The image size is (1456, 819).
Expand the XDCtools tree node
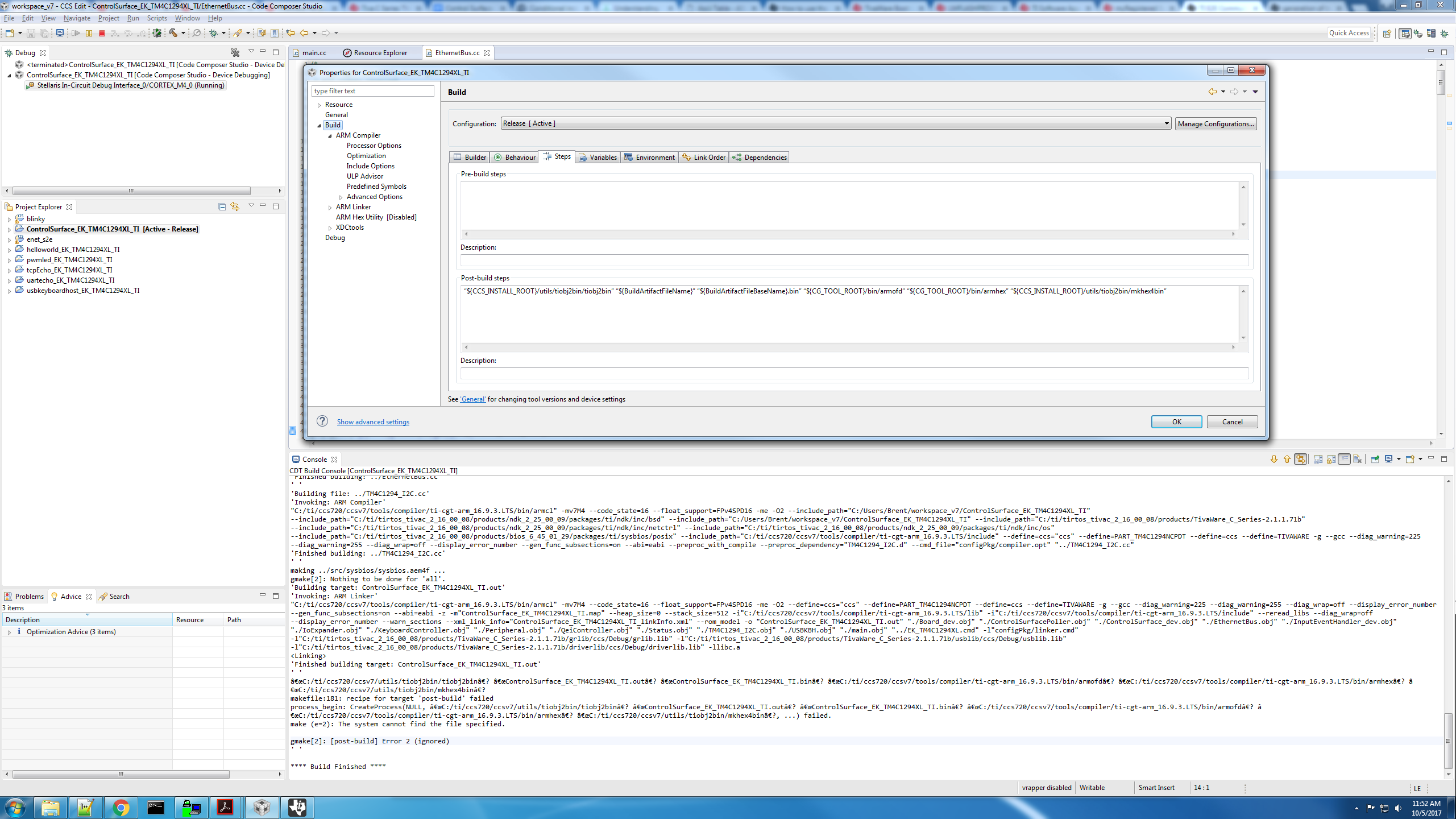coord(330,228)
